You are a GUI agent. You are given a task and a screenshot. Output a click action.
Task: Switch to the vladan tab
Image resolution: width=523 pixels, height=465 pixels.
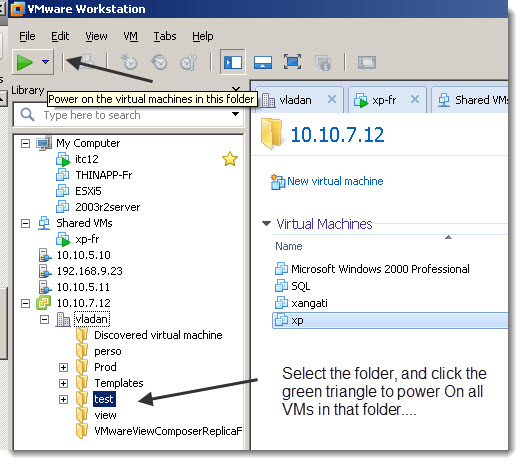pyautogui.click(x=295, y=100)
